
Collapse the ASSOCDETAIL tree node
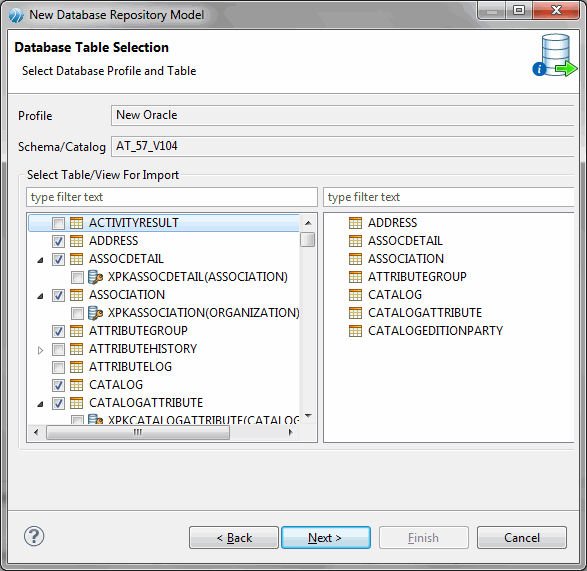(x=40, y=260)
